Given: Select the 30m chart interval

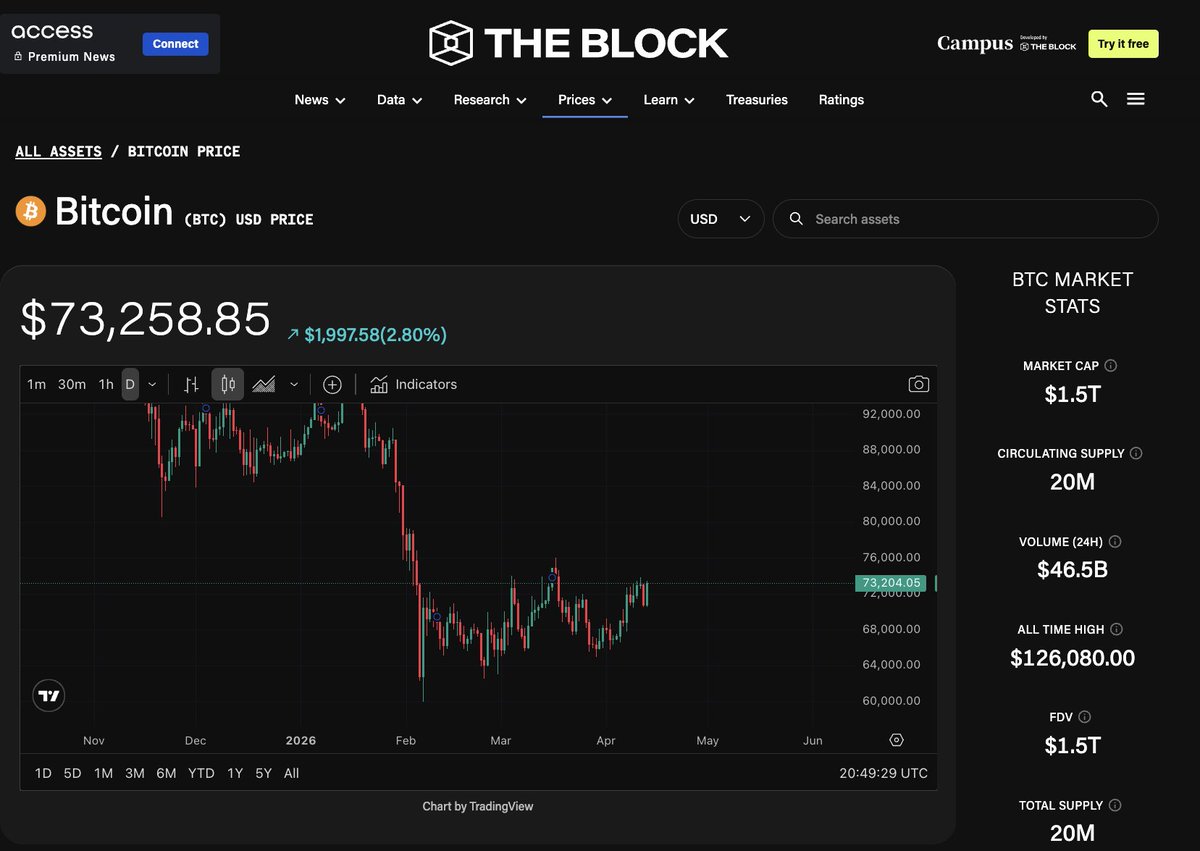Looking at the screenshot, I should 72,384.
